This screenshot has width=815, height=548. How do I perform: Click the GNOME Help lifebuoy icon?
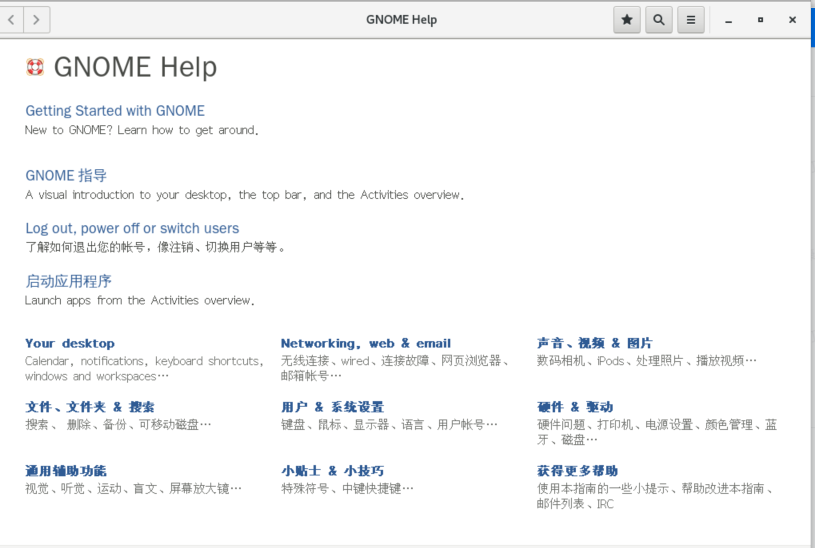35,67
